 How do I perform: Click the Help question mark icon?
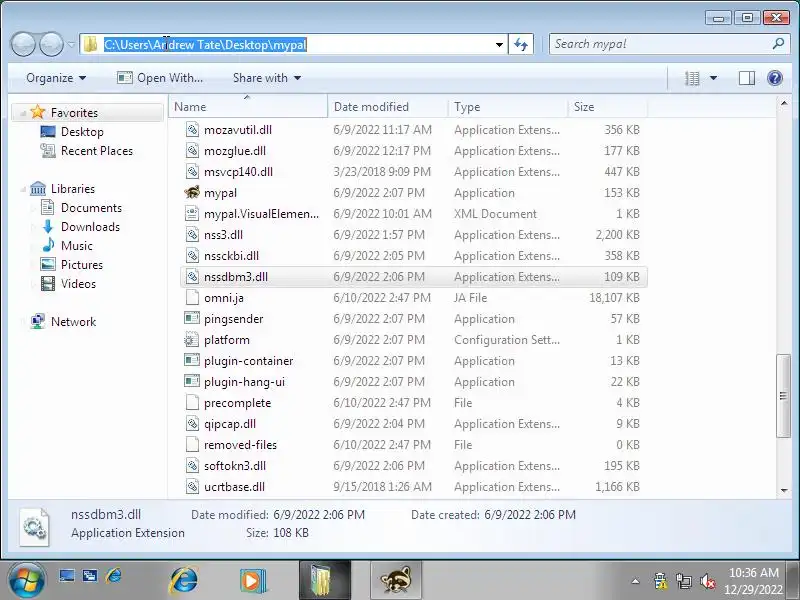coord(775,78)
